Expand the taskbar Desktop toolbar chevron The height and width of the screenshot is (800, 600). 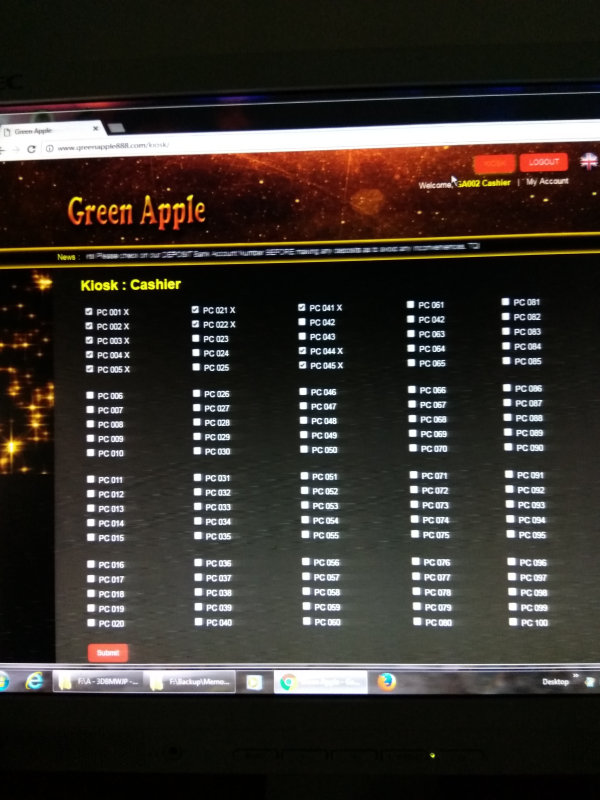tap(575, 677)
